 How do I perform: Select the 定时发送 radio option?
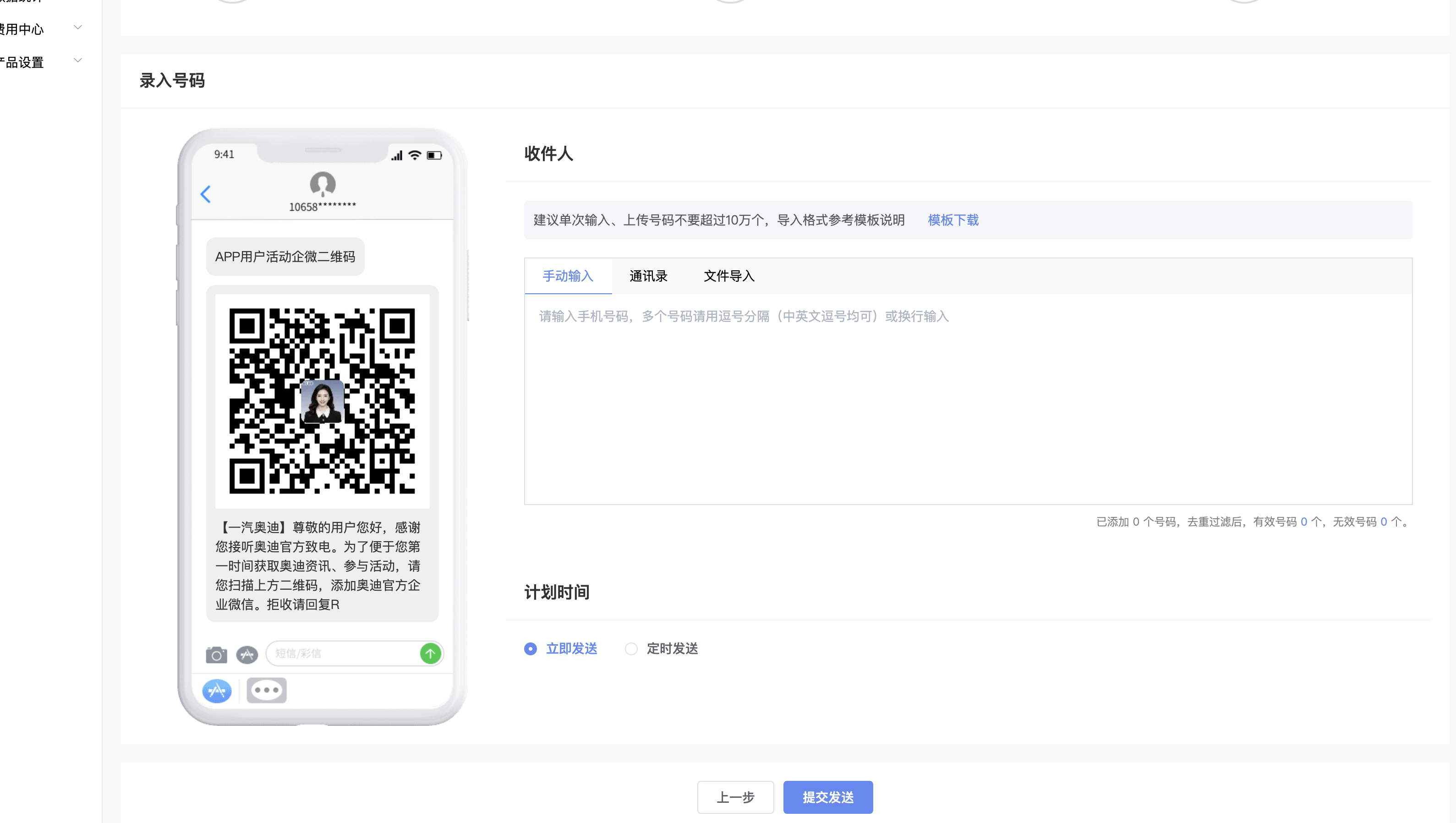661,648
